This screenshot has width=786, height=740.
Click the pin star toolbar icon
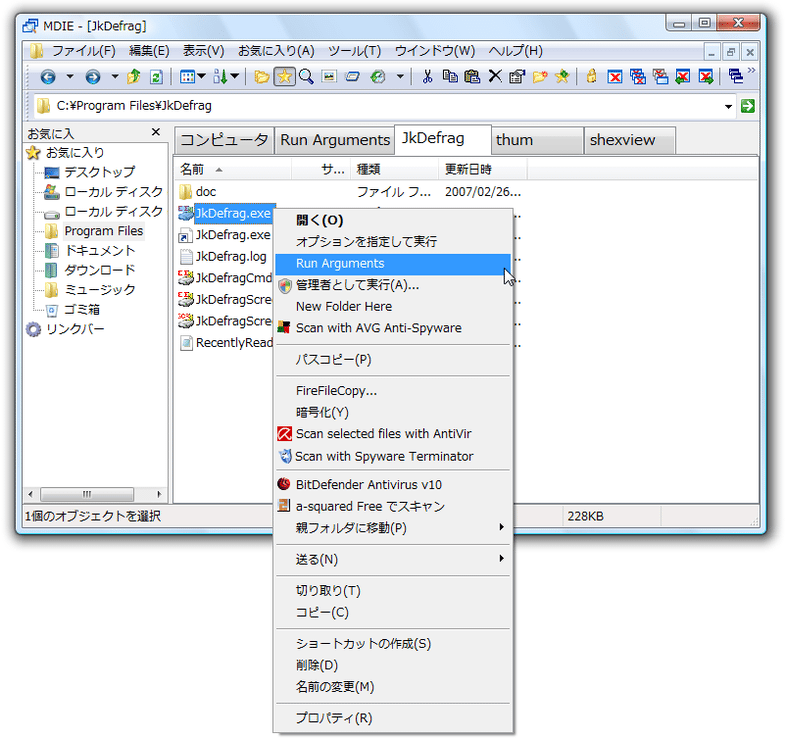coord(562,77)
